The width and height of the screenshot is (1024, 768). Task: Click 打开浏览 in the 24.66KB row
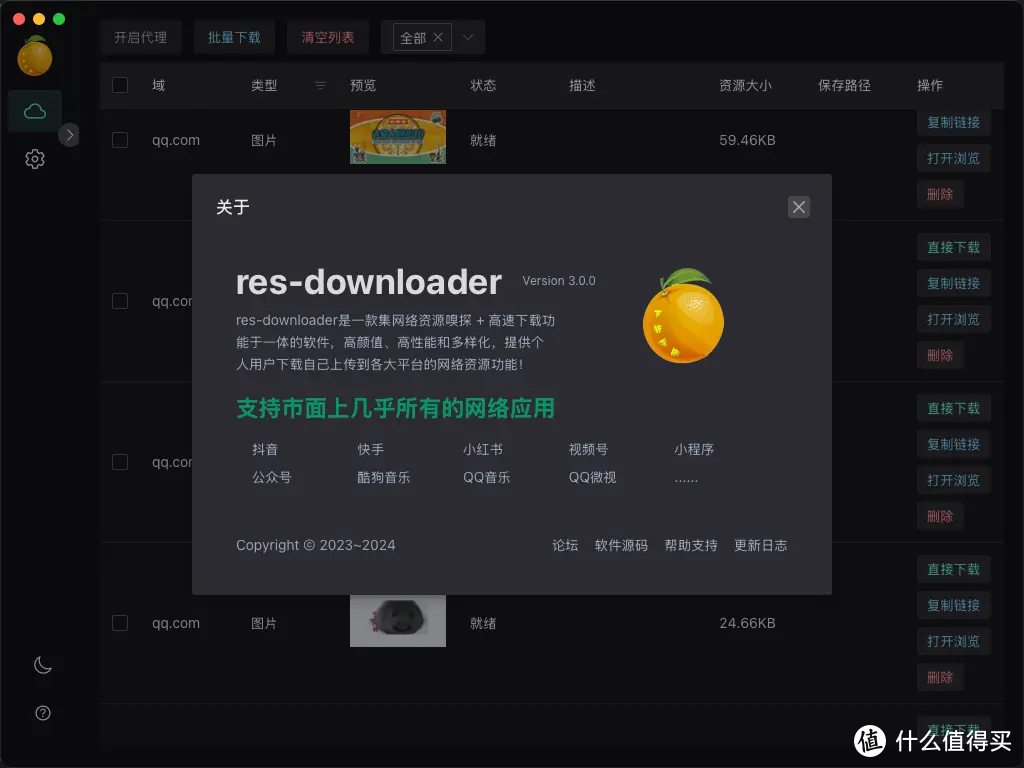953,641
